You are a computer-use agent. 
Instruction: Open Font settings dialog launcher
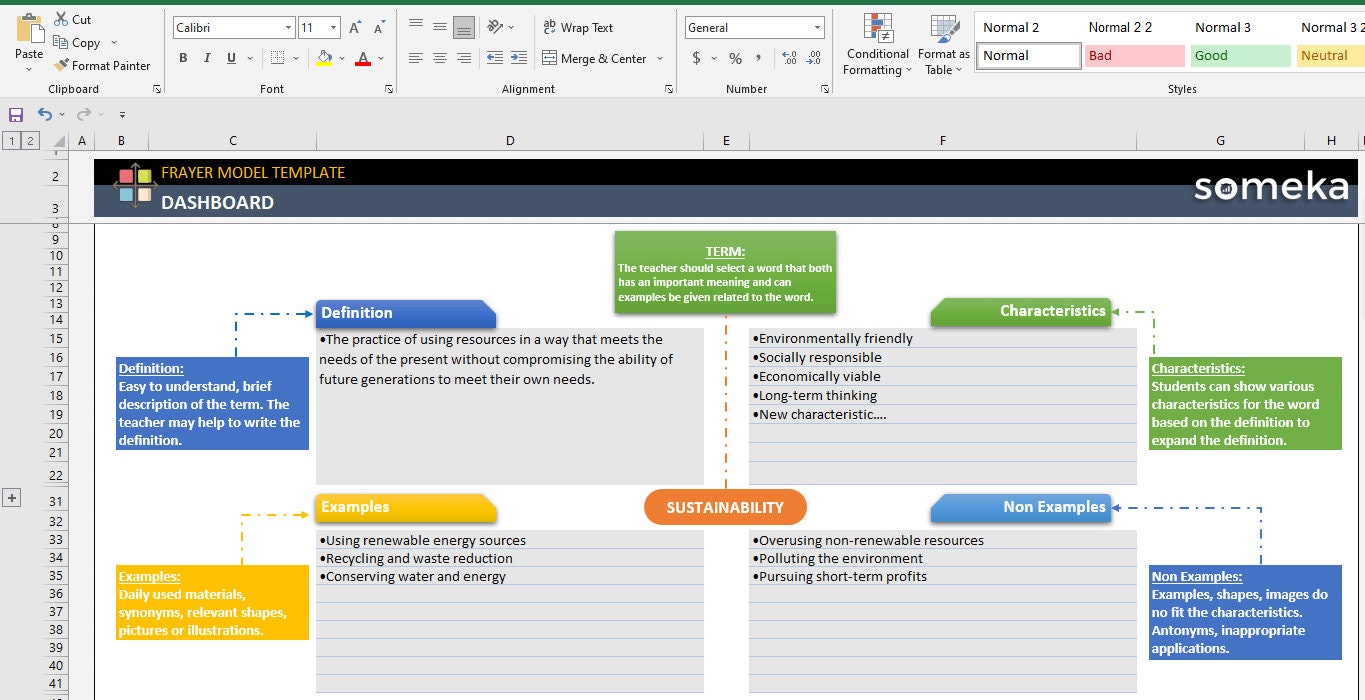(x=388, y=89)
